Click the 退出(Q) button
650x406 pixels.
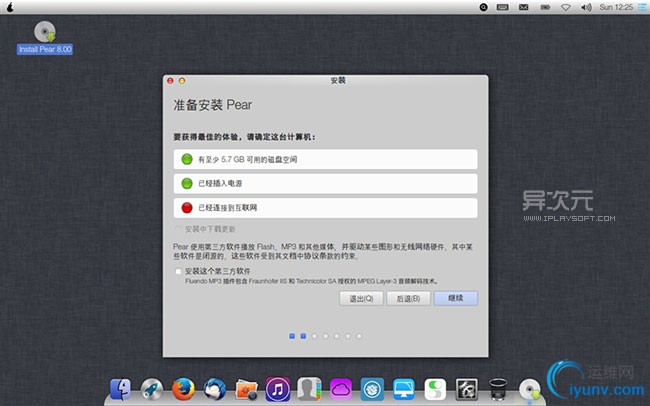click(x=361, y=298)
